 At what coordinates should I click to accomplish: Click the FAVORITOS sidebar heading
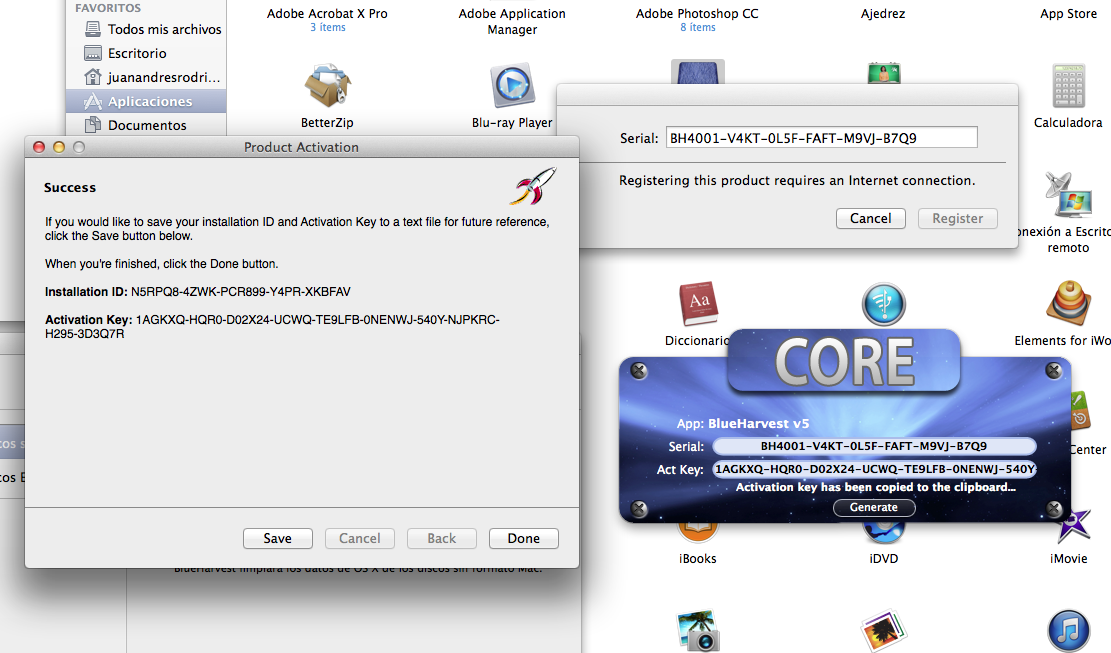pyautogui.click(x=108, y=8)
